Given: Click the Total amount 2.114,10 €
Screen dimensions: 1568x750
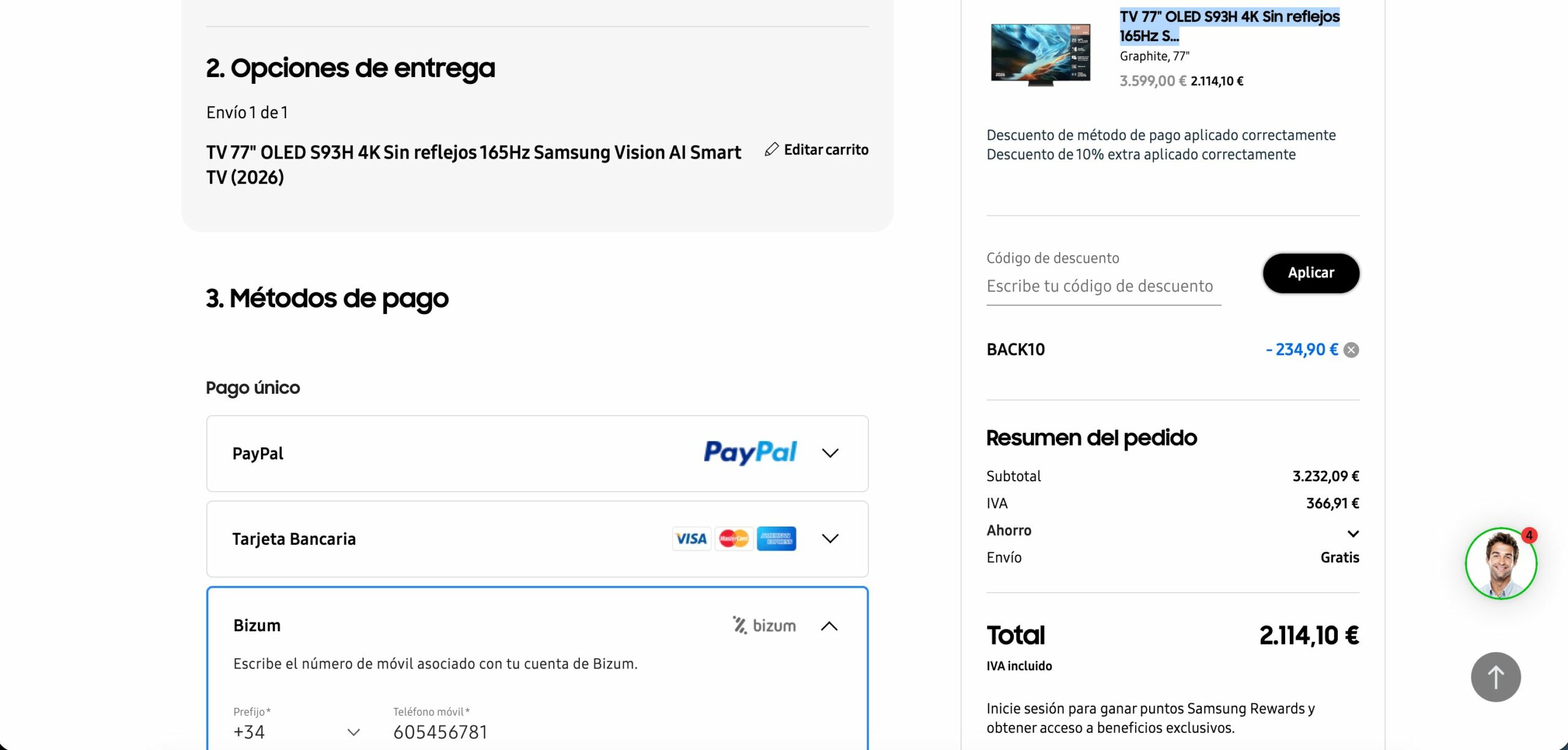Looking at the screenshot, I should click(x=1309, y=636).
